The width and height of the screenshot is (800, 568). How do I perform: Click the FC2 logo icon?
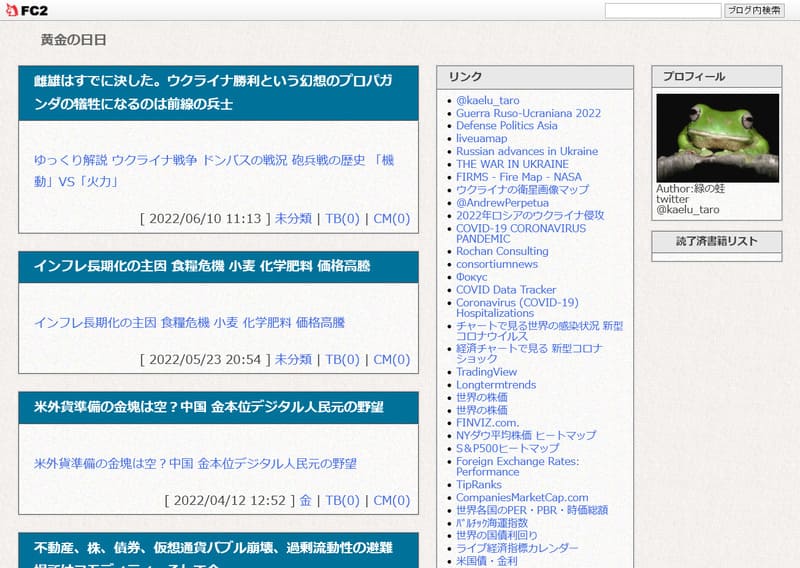(x=27, y=10)
